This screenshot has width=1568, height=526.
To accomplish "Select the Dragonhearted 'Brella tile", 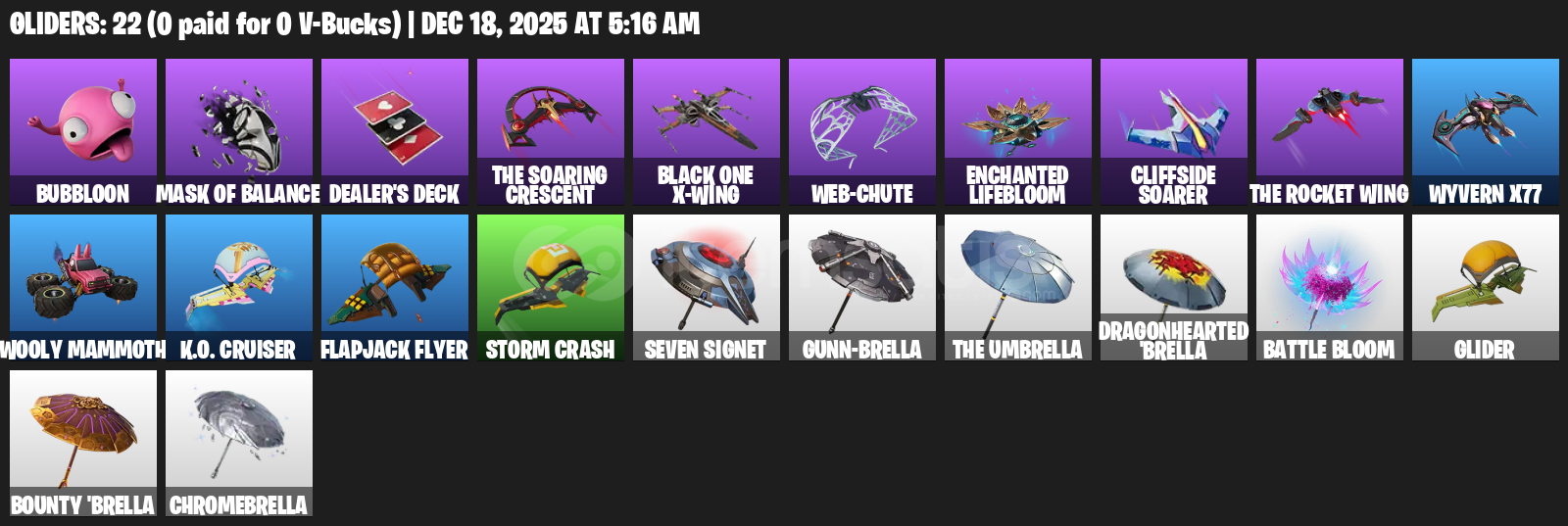I will click(x=1174, y=288).
